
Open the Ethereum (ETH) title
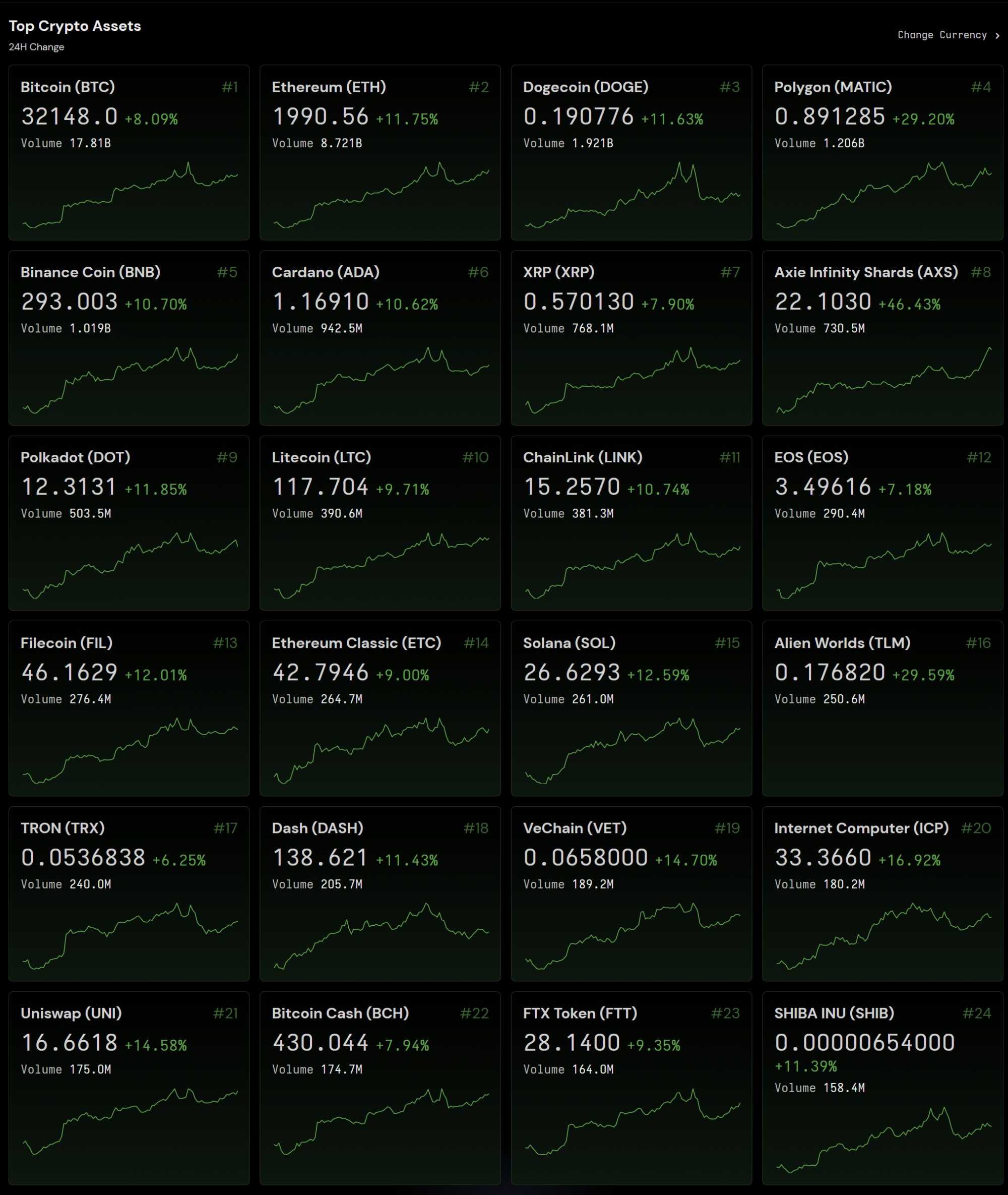click(x=329, y=87)
